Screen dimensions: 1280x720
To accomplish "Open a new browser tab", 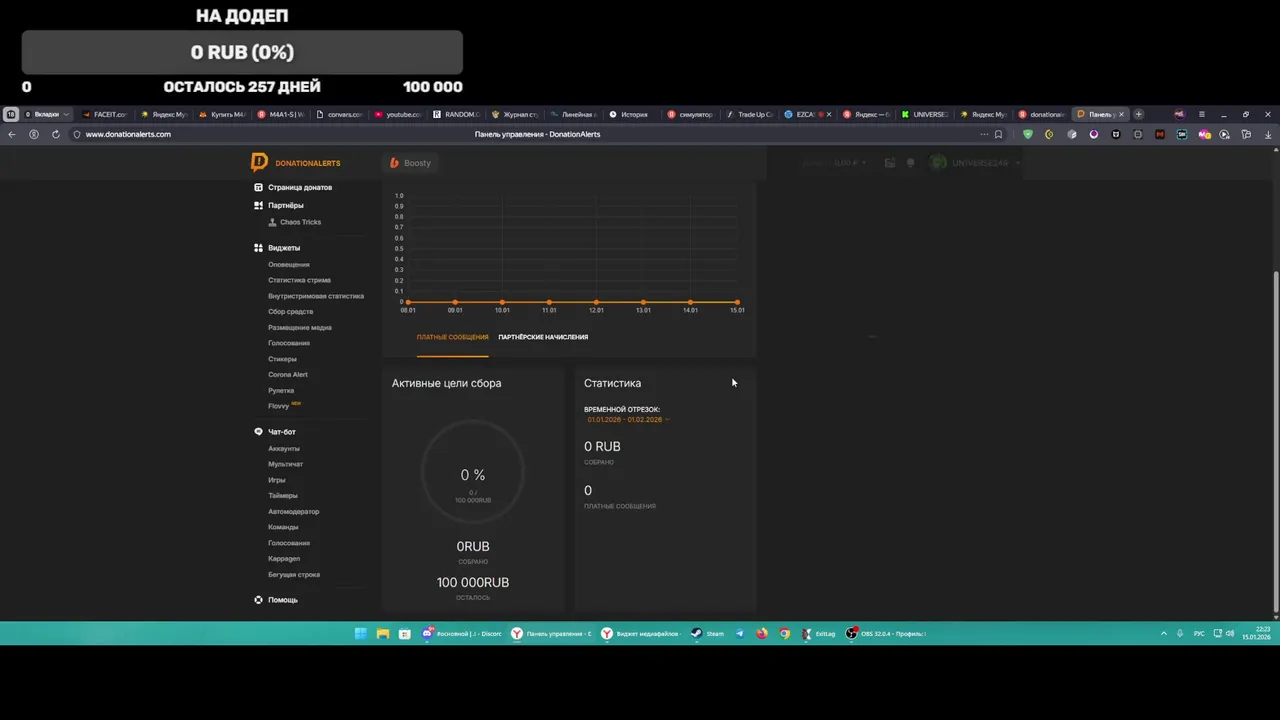I will click(x=1138, y=114).
